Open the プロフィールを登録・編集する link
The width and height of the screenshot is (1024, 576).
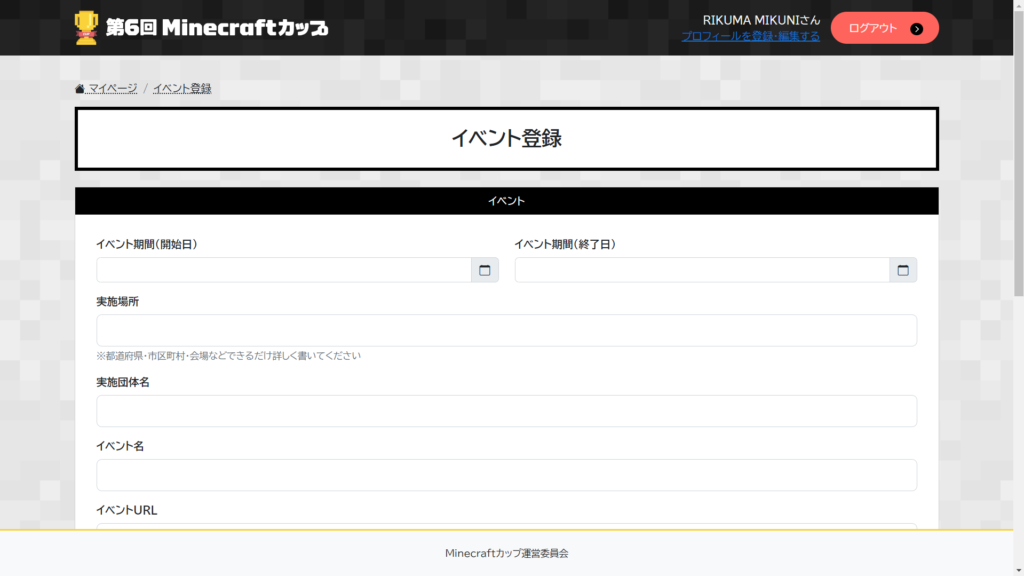point(750,36)
